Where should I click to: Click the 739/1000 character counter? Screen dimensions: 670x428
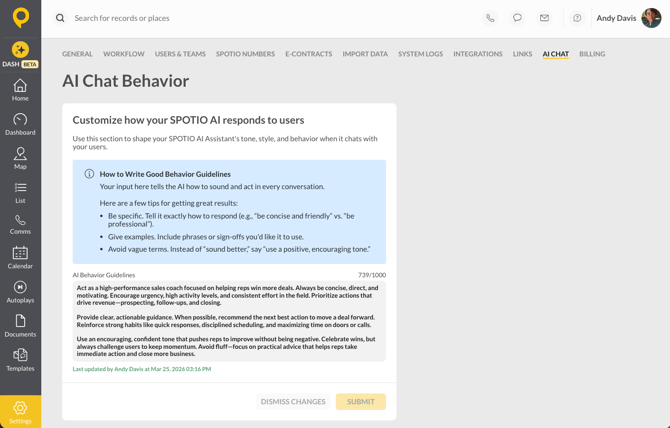372,275
